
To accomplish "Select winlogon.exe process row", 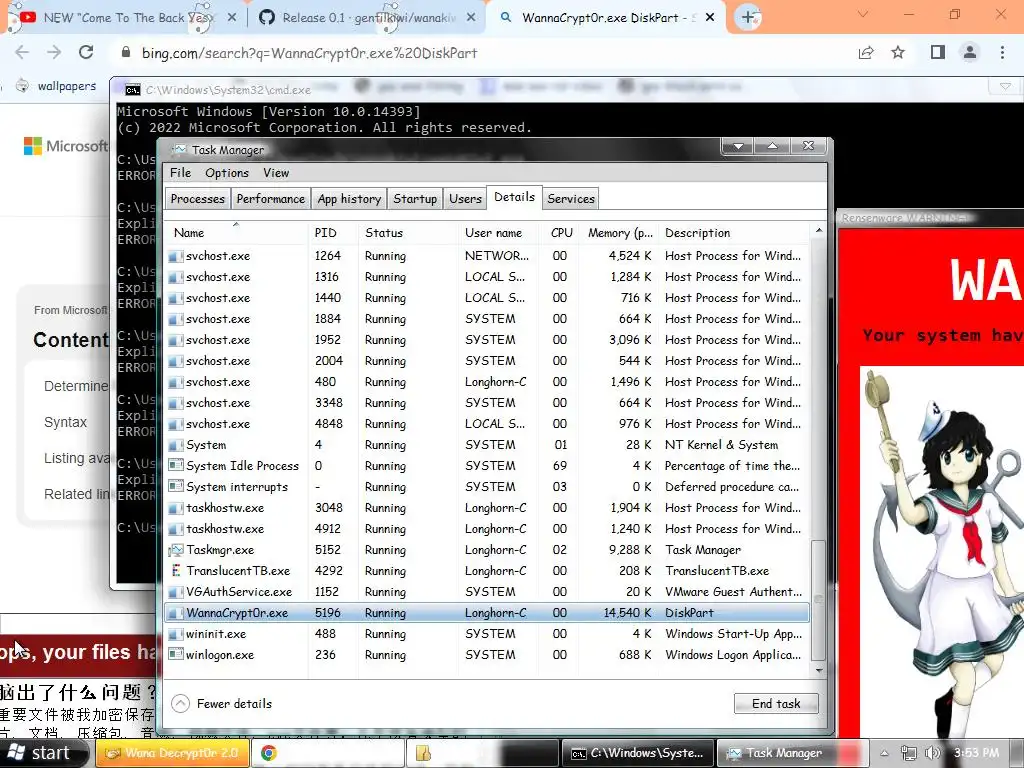I will point(487,654).
